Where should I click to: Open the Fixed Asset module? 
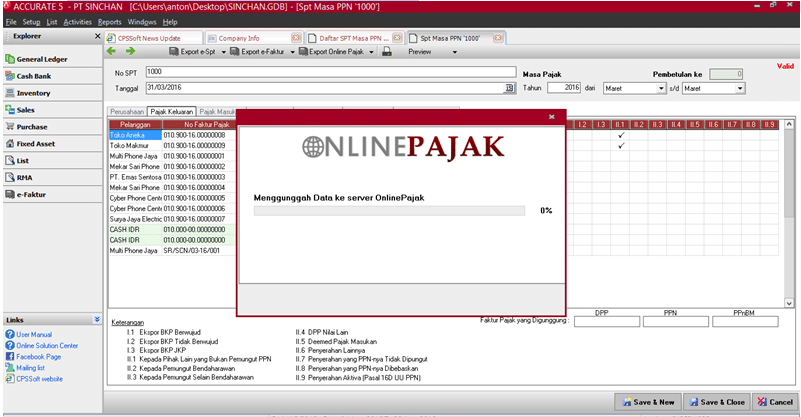click(36, 144)
